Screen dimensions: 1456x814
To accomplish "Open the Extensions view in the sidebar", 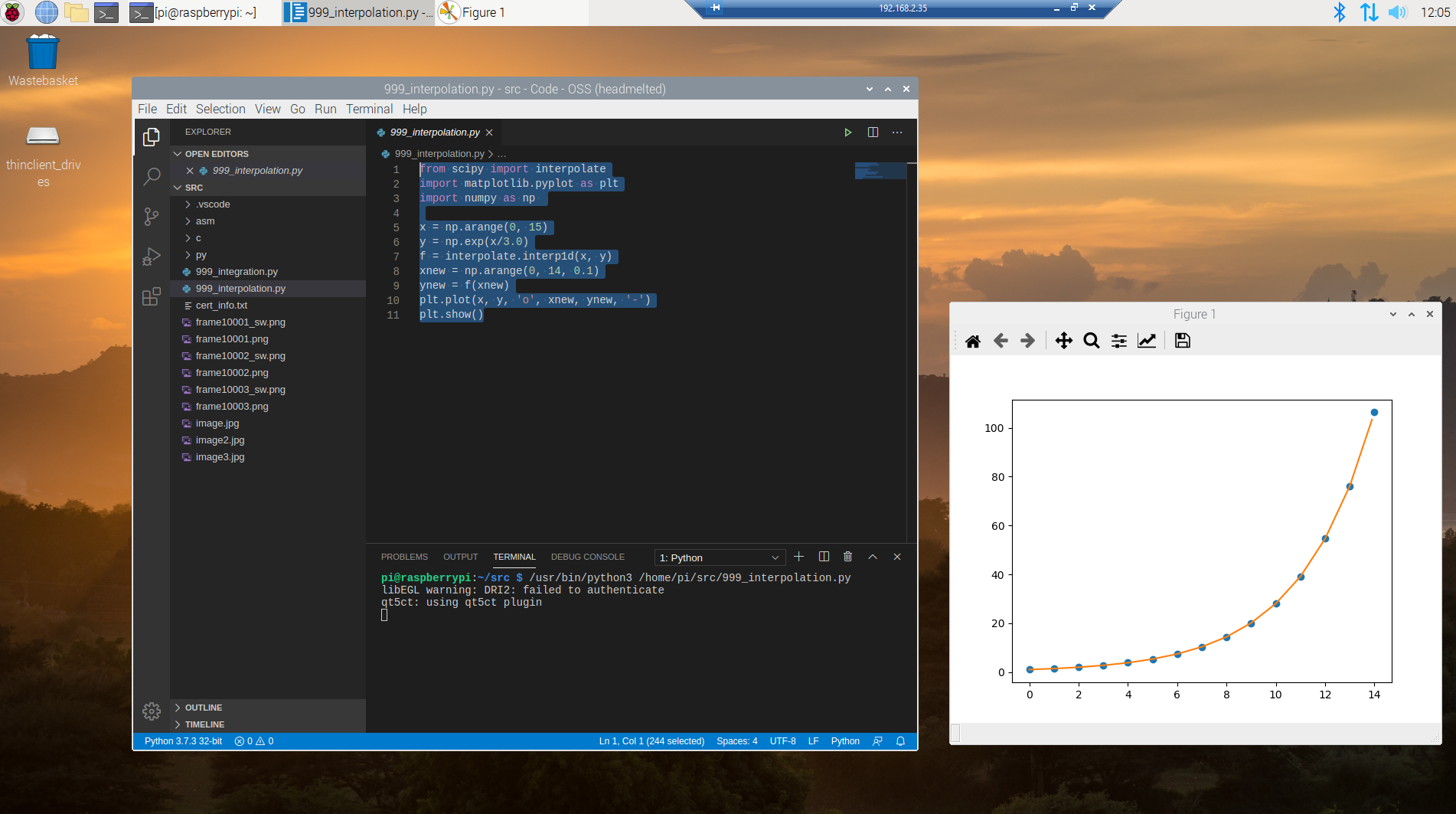I will (x=151, y=296).
